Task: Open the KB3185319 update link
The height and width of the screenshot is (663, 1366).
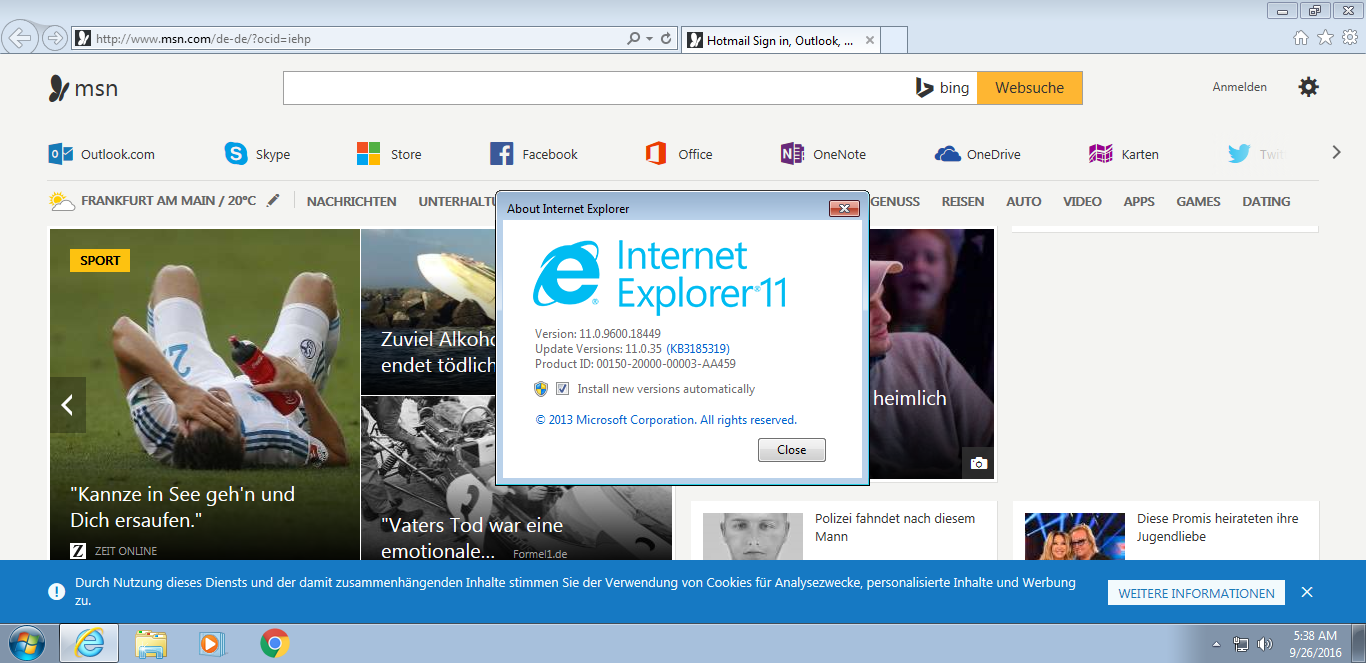Action: click(x=698, y=348)
